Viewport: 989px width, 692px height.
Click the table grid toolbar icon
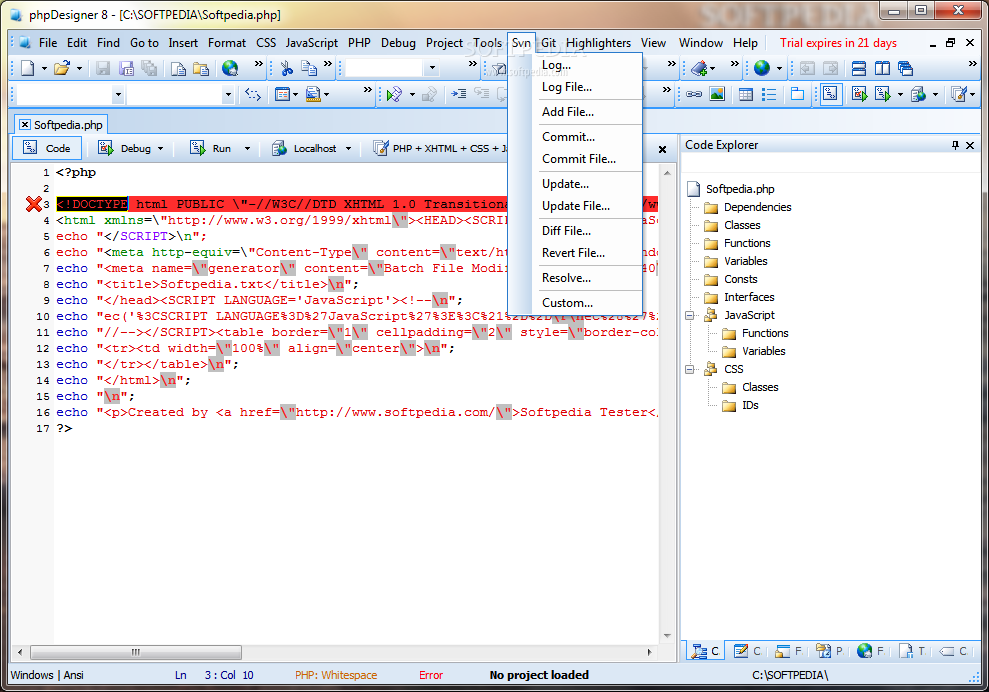coord(746,95)
